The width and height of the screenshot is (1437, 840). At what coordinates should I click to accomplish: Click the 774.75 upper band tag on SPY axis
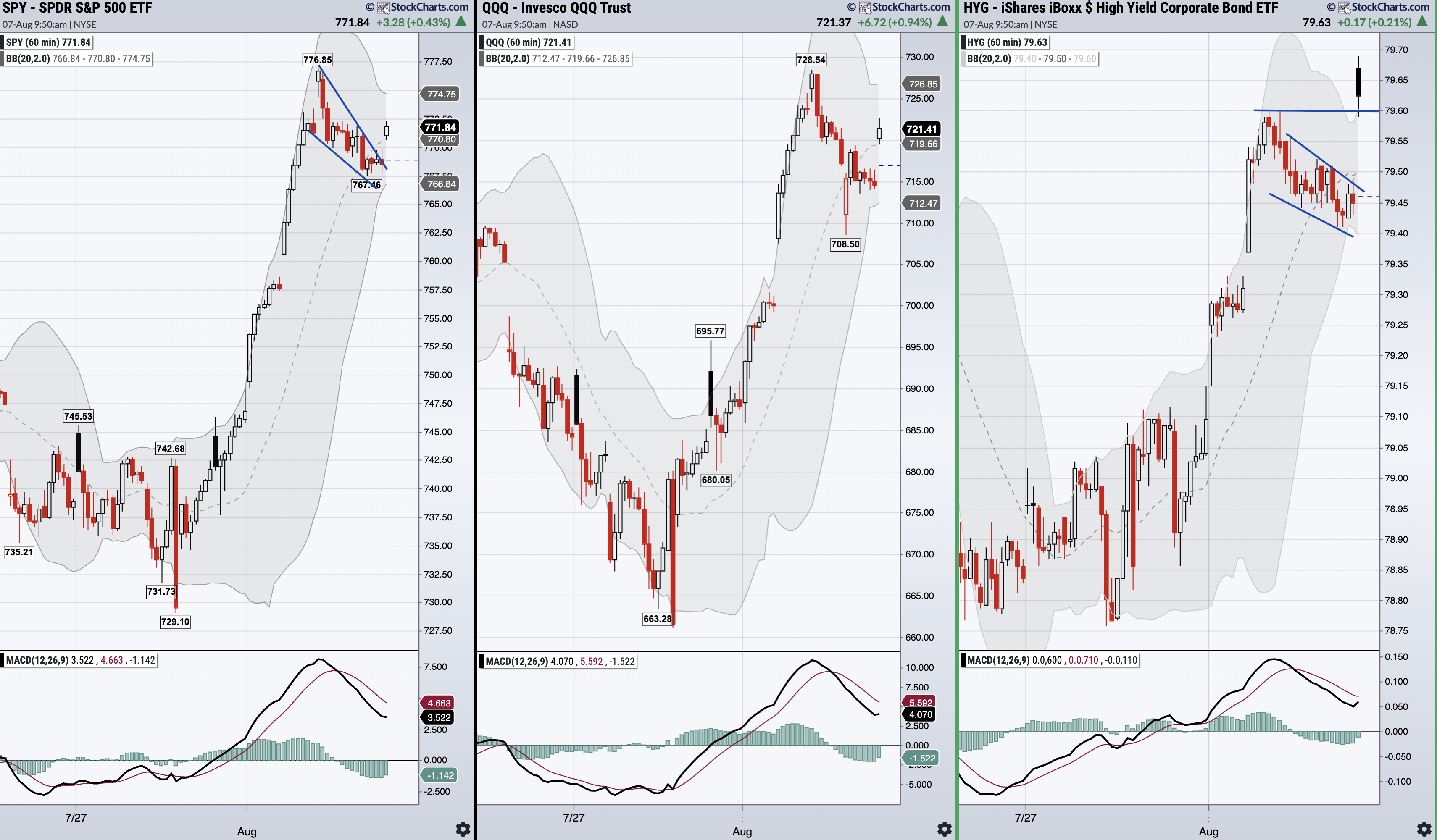click(440, 94)
